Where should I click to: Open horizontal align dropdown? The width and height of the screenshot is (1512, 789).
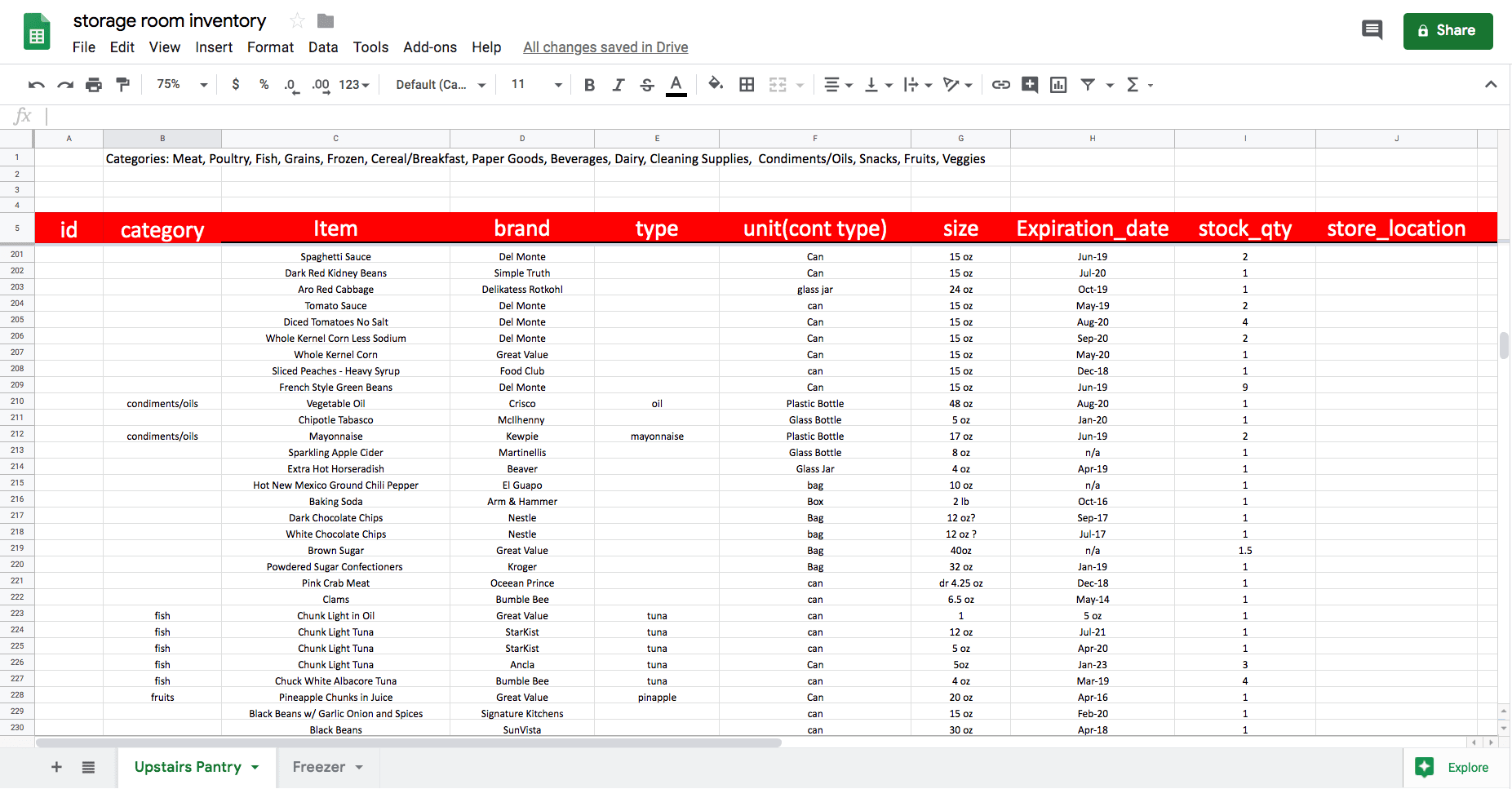coord(838,85)
